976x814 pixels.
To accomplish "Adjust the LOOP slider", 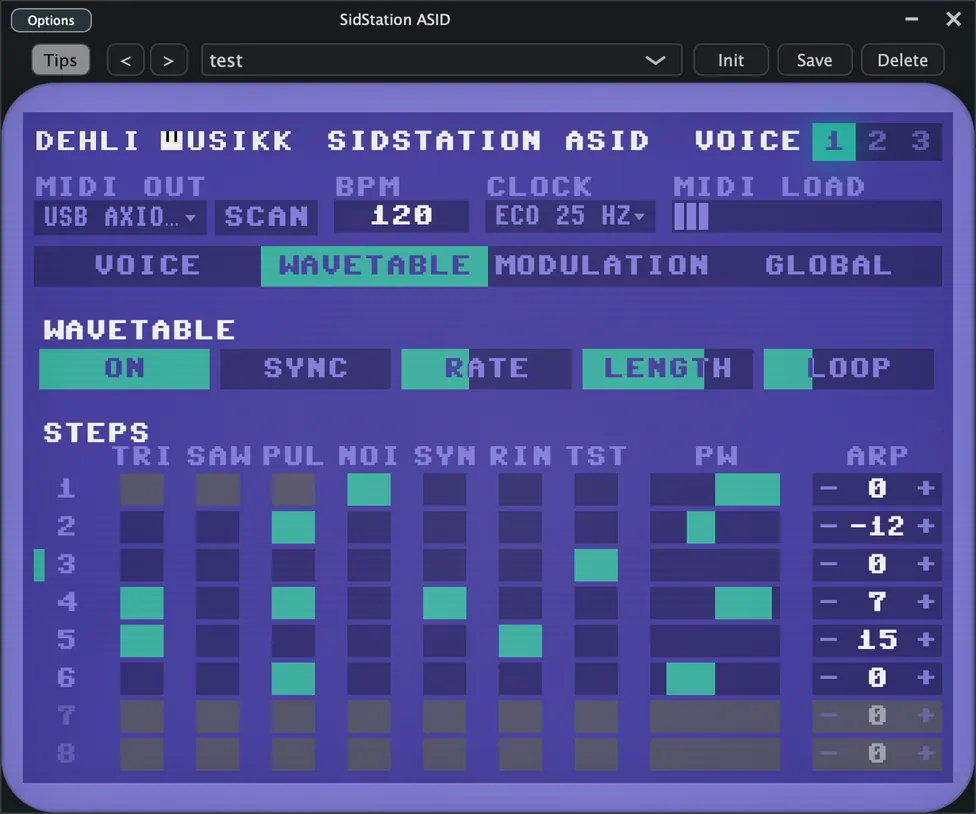I will click(x=849, y=369).
